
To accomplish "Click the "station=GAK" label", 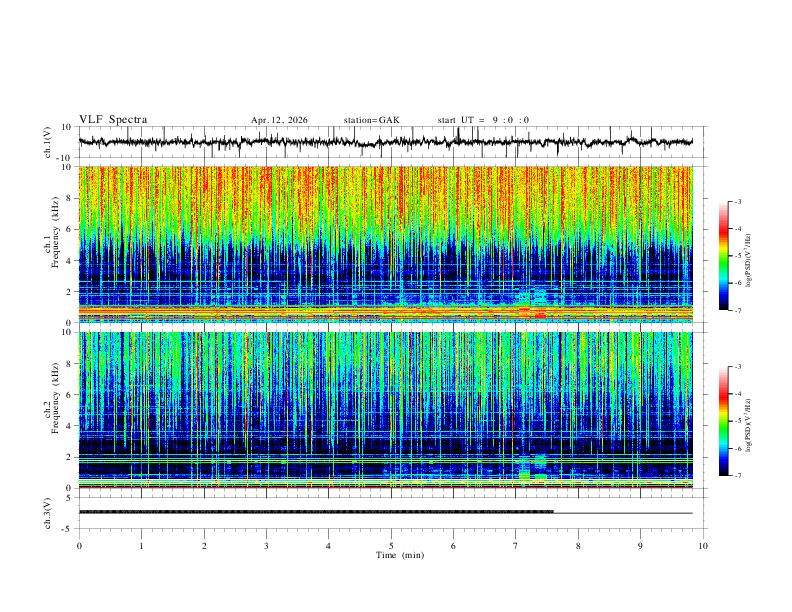I will (x=372, y=120).
